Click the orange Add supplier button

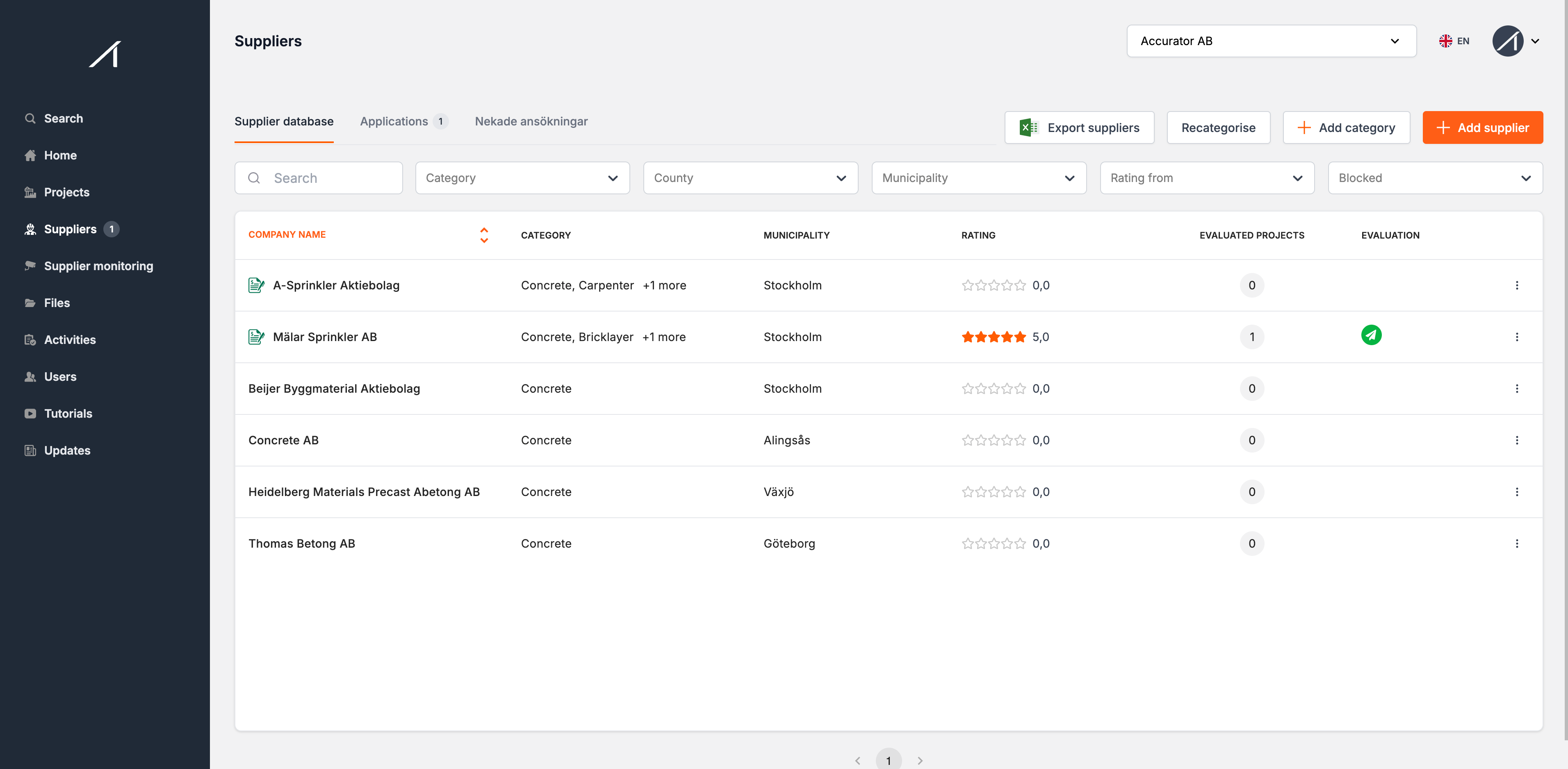1482,128
